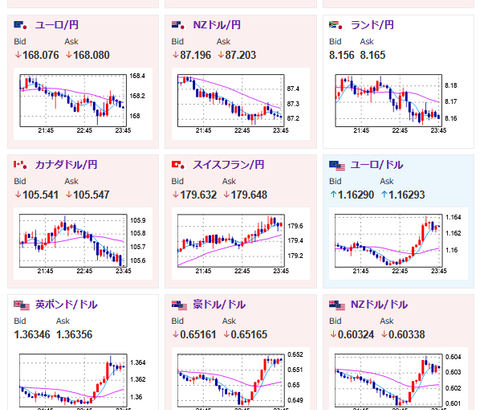This screenshot has height=410, width=480.
Task: Click the British pound/Dollar flag icon
Action: pos(22,305)
